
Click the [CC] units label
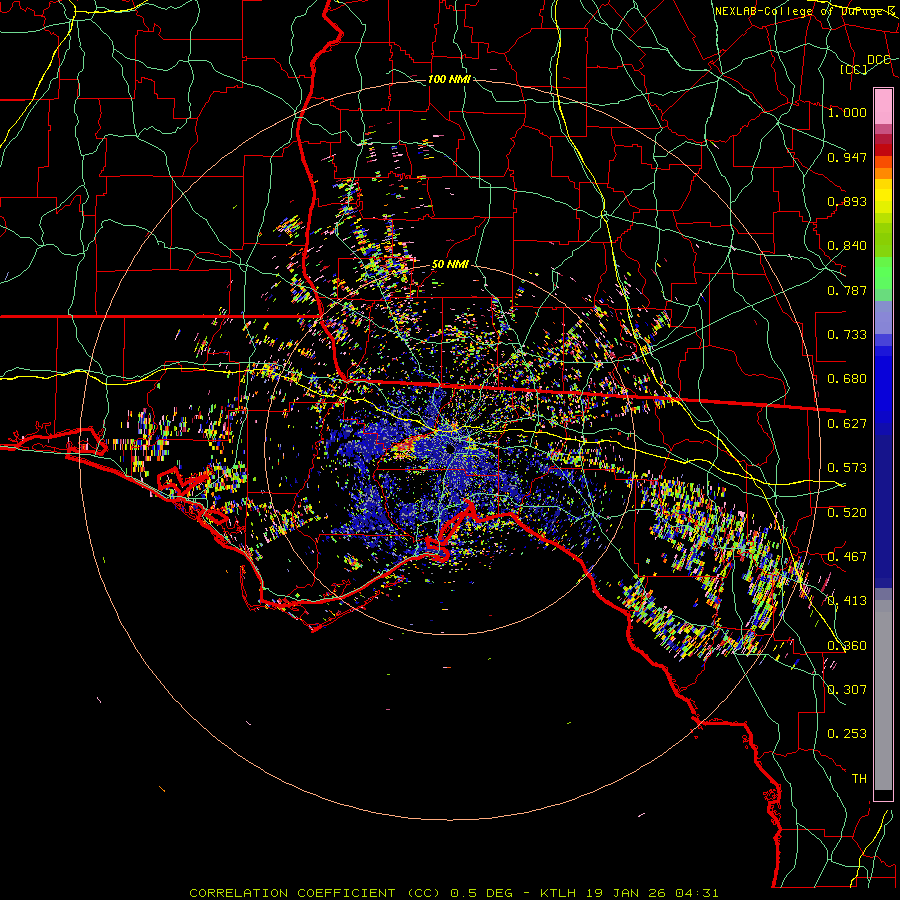click(x=854, y=69)
